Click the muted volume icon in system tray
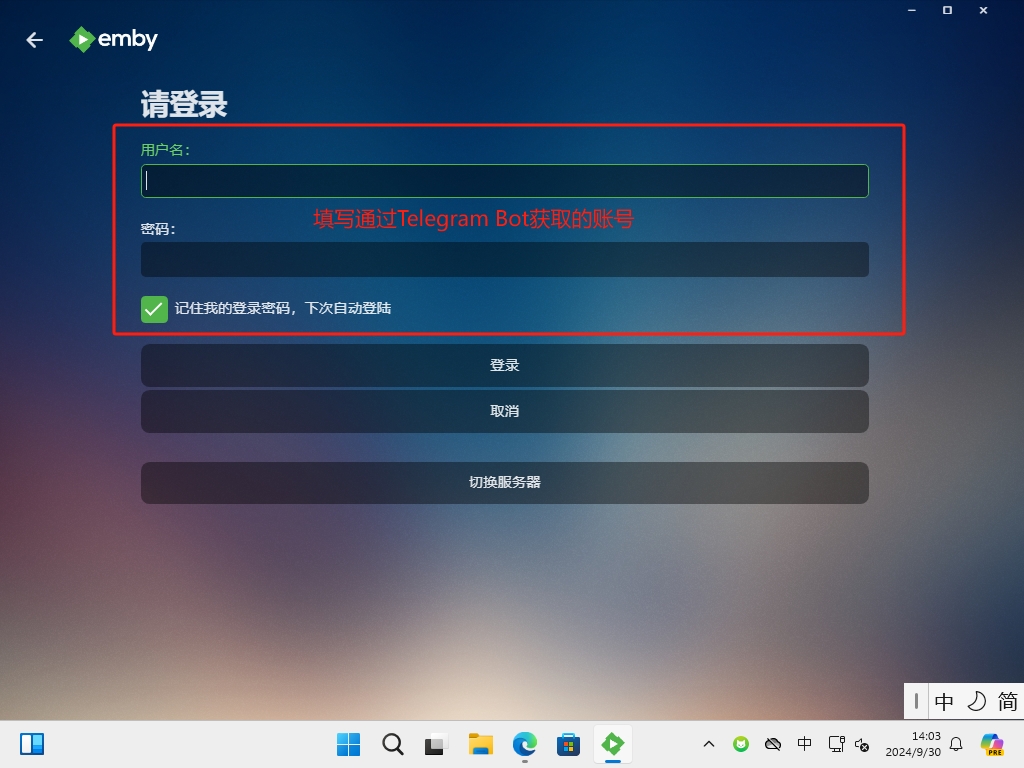 coord(862,744)
